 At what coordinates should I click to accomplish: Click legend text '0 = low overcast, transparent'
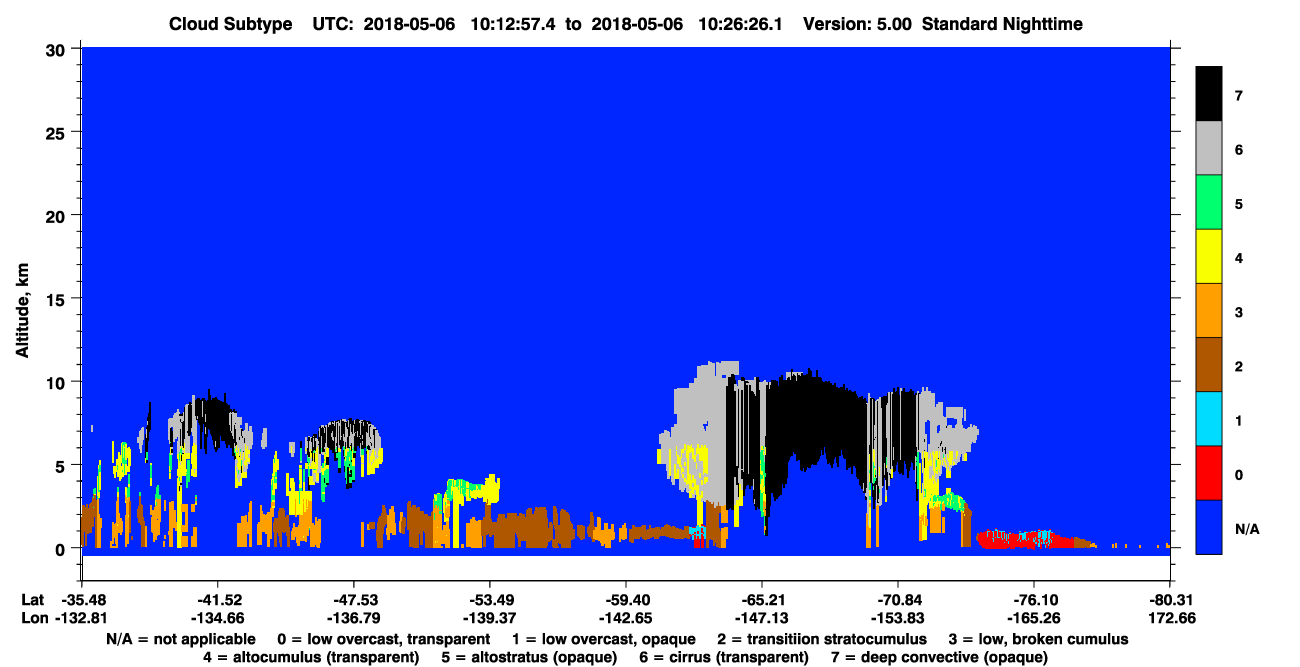click(383, 639)
